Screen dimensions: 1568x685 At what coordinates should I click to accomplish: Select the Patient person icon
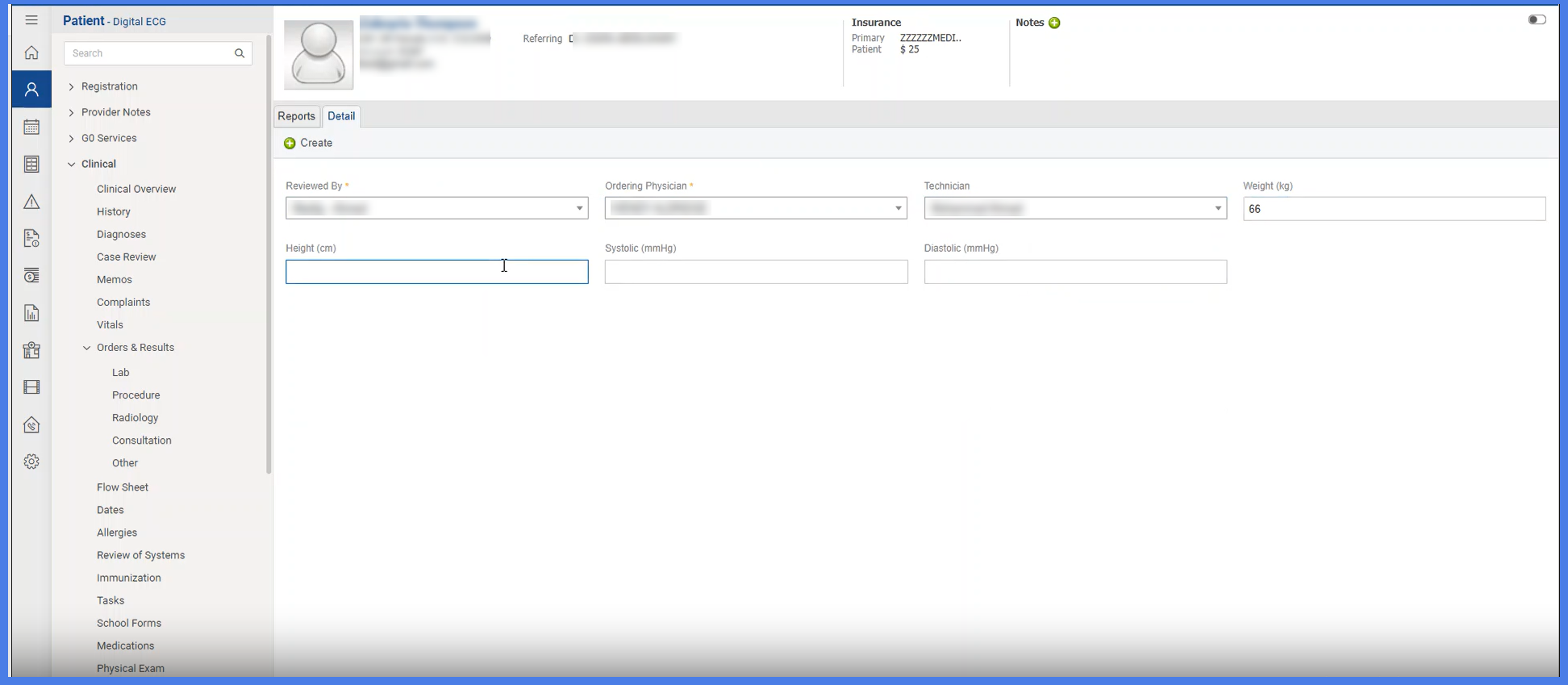tap(31, 90)
